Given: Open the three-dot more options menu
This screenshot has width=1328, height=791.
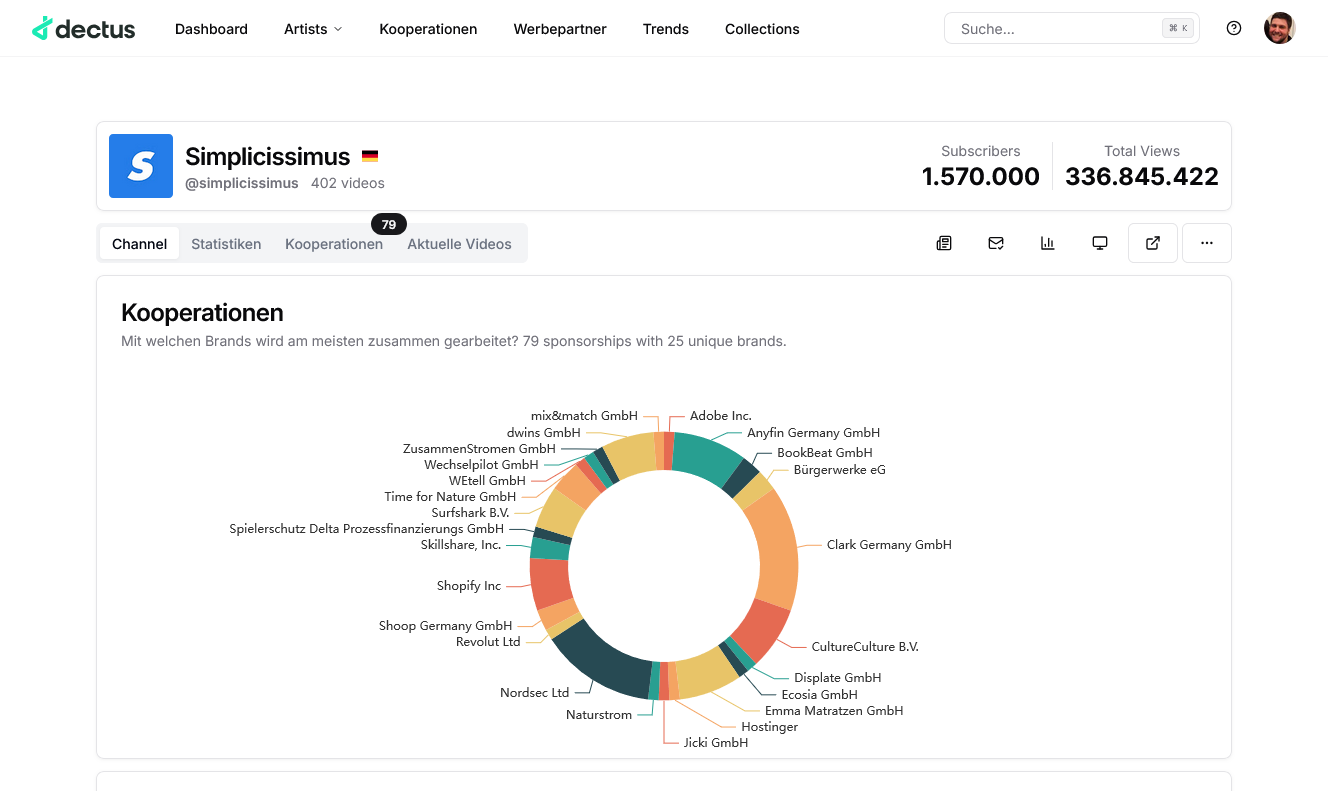Looking at the screenshot, I should point(1207,243).
